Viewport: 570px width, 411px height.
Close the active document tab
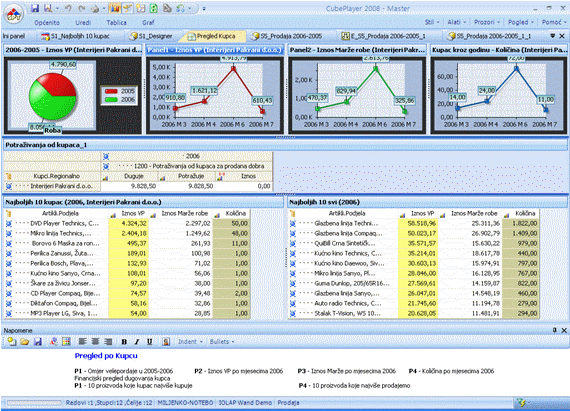(562, 36)
